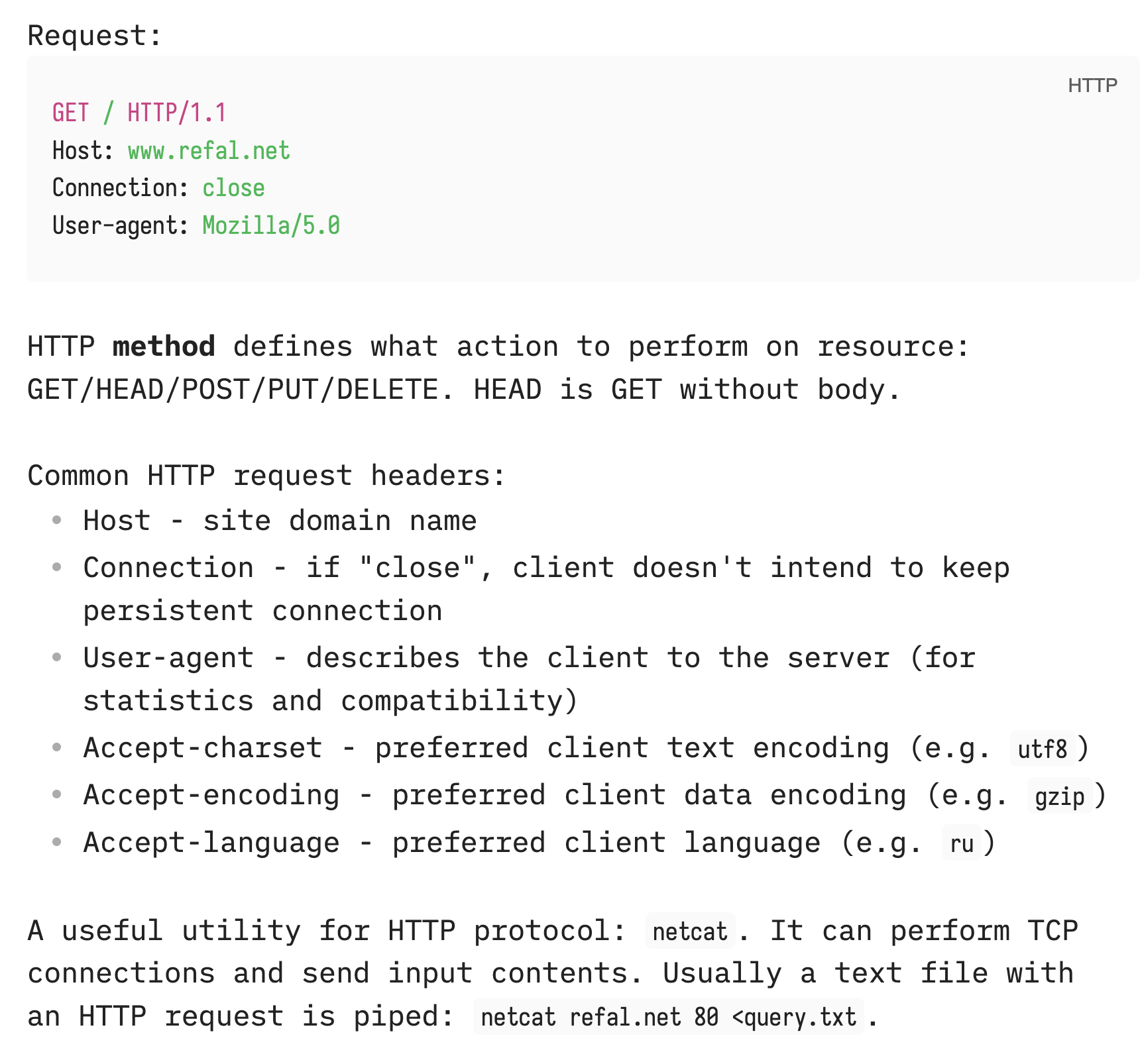Click "Common HTTP request headers:" line

click(266, 476)
